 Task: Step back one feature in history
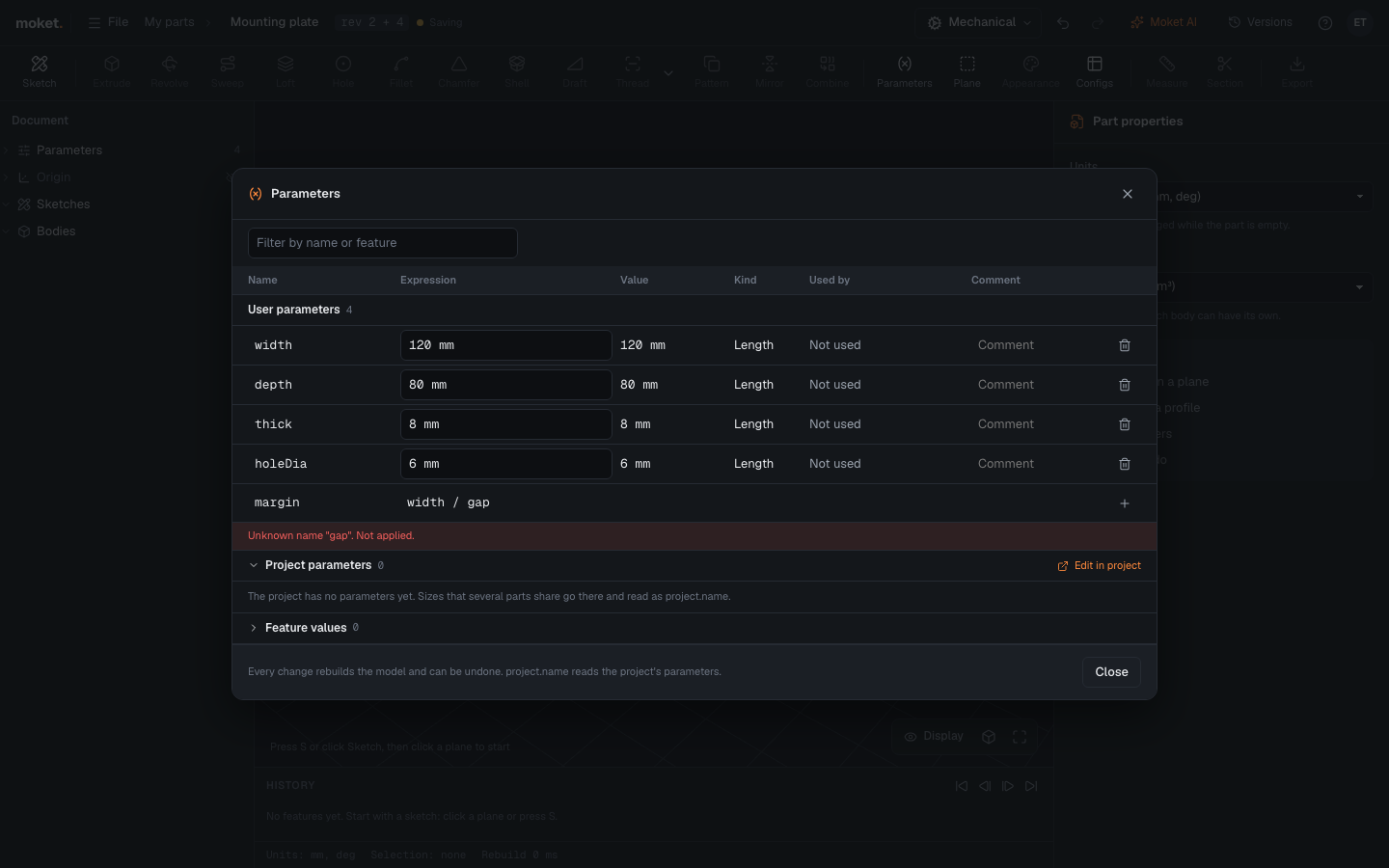(x=985, y=786)
